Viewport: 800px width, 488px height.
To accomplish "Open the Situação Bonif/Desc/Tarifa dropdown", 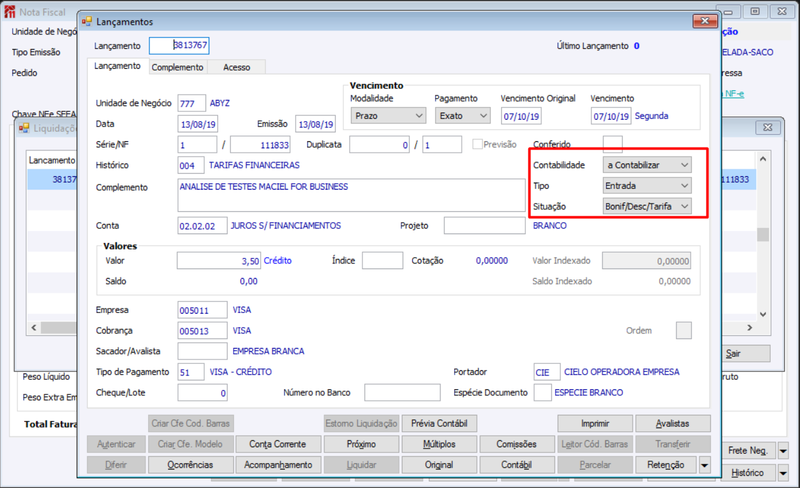I will pyautogui.click(x=647, y=206).
